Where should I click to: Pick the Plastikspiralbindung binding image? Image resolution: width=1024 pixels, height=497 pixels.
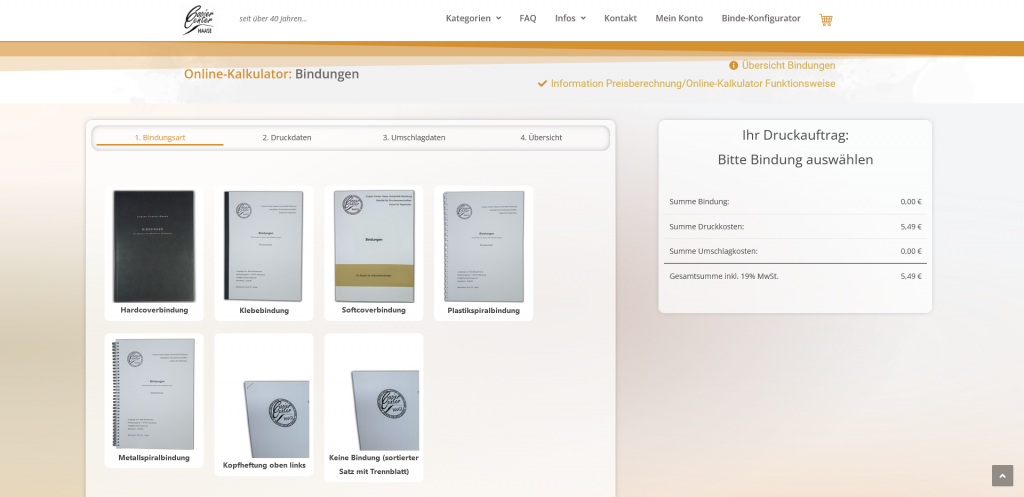[x=484, y=246]
